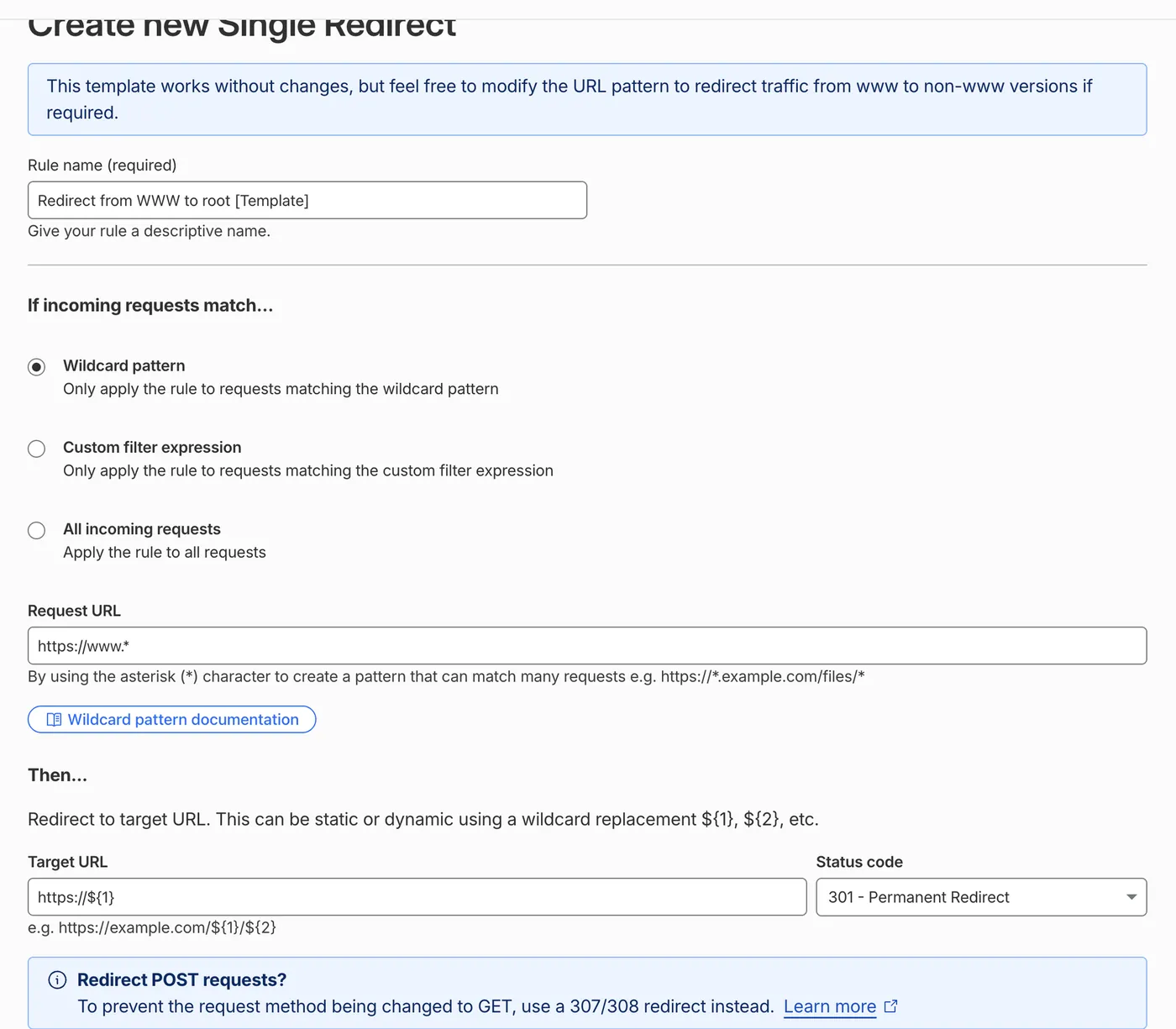
Task: Click the 'Redirect POST requests?' heading
Action: tap(181, 980)
